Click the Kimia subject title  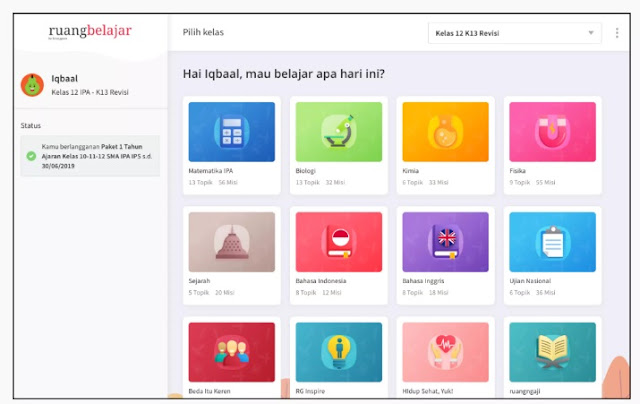411,171
